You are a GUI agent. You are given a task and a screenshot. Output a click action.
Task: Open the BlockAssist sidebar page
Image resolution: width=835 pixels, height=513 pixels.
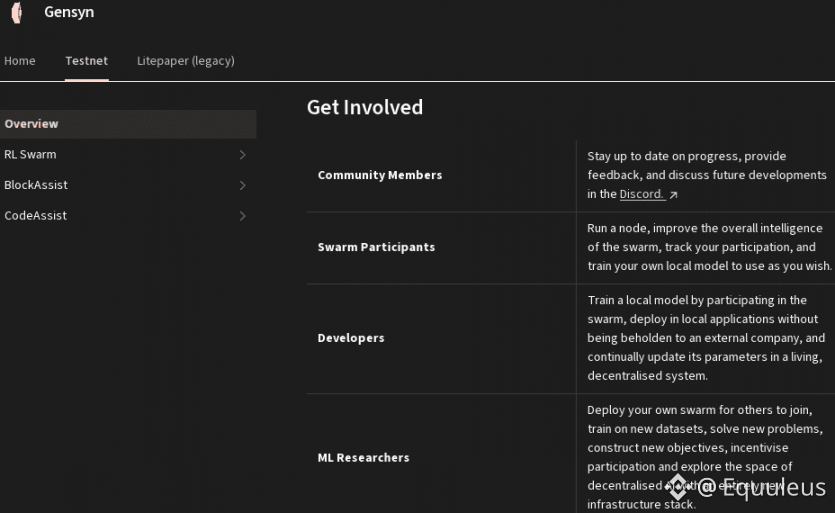36,185
